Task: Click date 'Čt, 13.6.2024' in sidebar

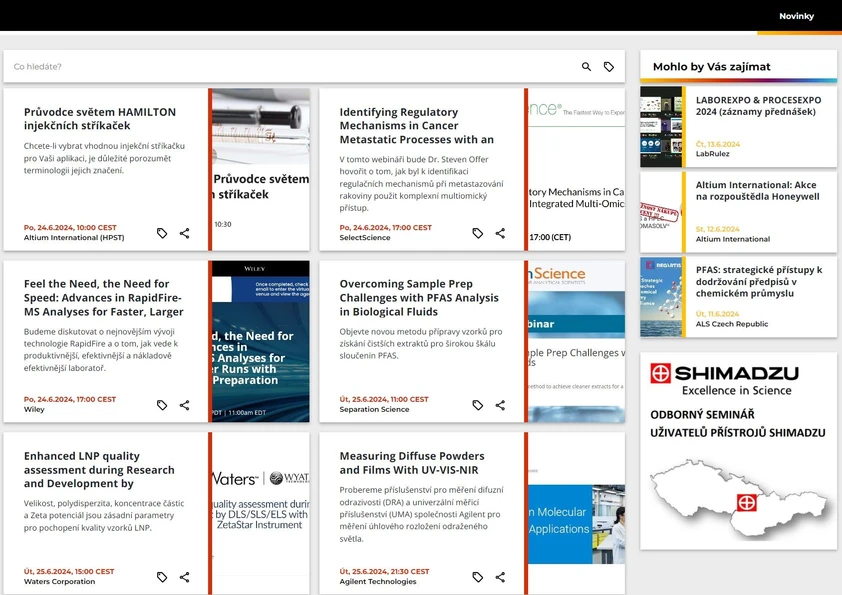Action: pos(718,144)
